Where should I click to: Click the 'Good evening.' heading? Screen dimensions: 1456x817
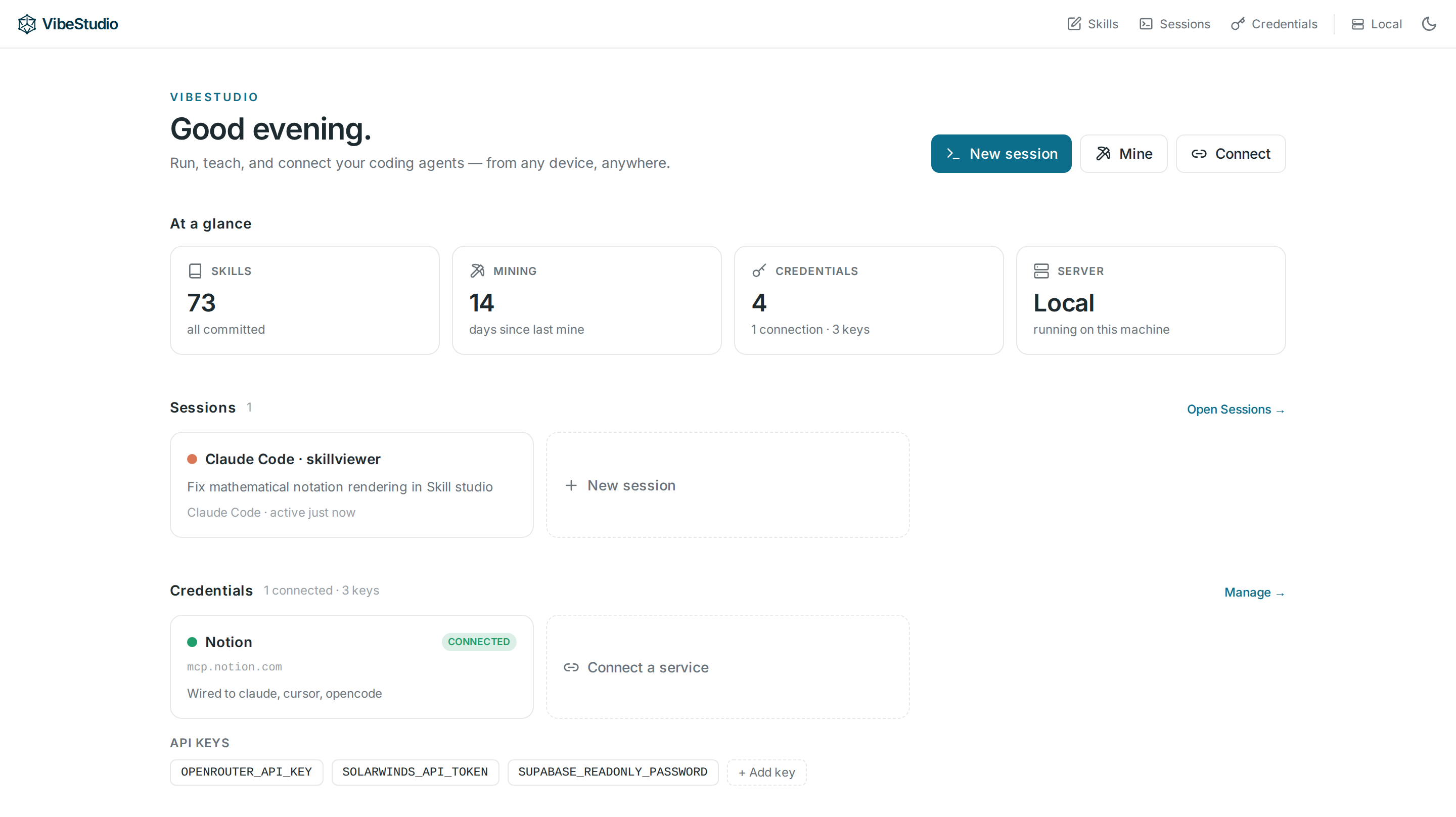tap(271, 129)
